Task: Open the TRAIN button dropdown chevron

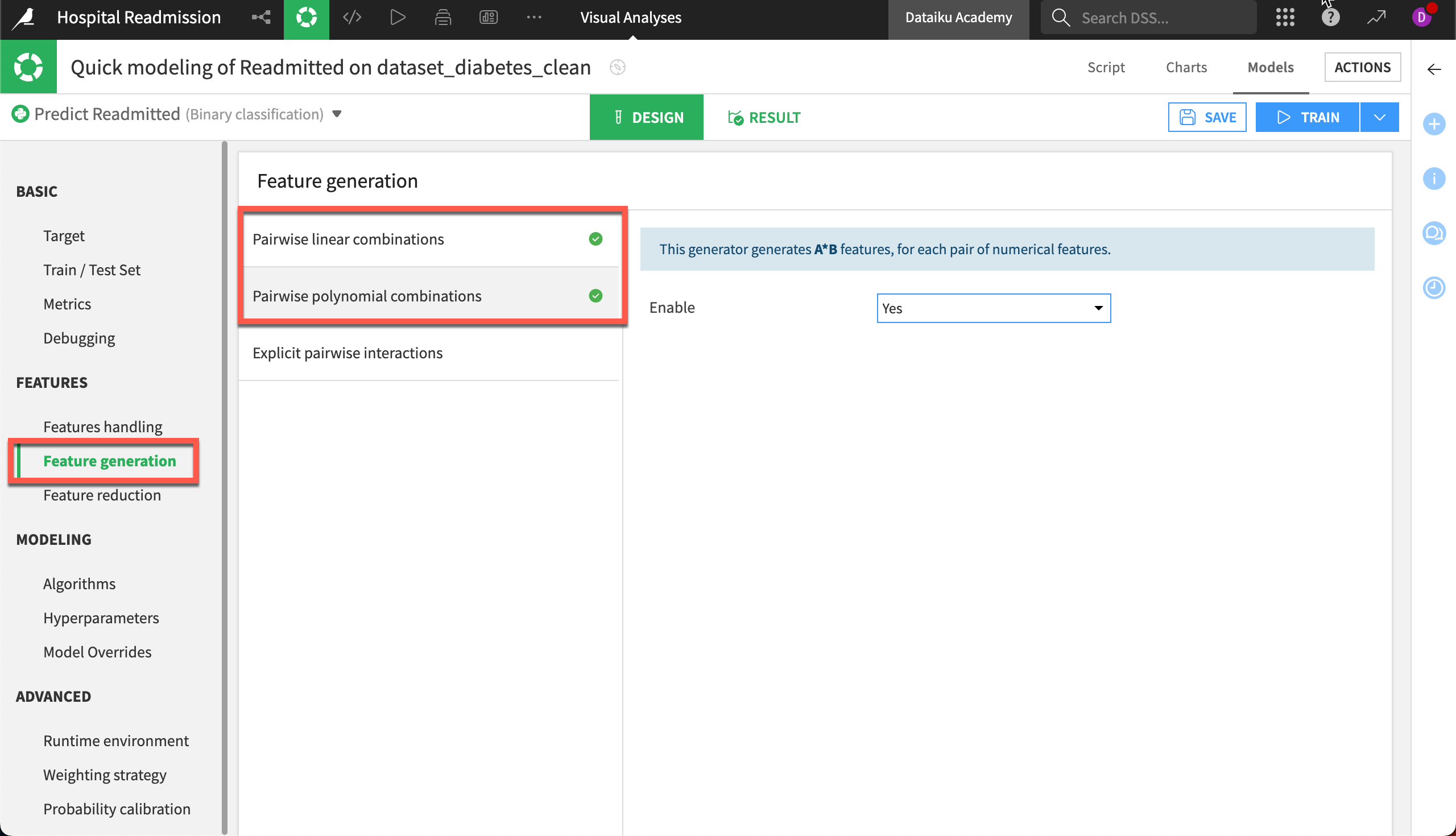Action: point(1379,117)
